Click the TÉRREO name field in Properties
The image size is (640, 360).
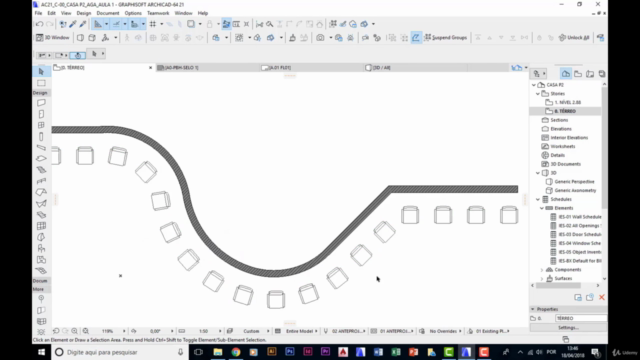[x=581, y=318]
